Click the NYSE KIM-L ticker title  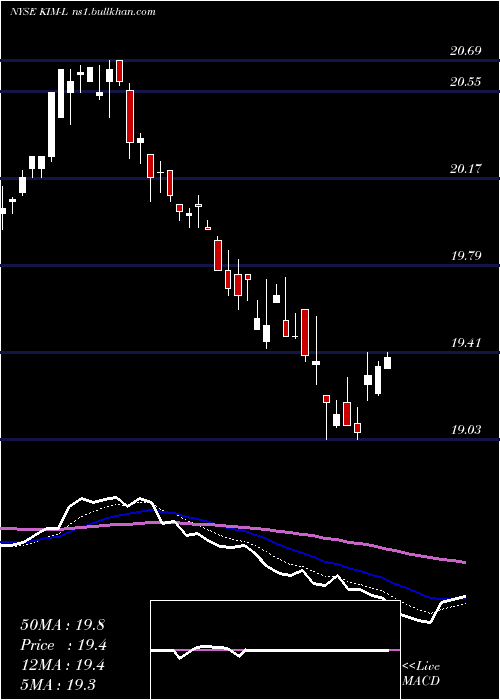39,12
